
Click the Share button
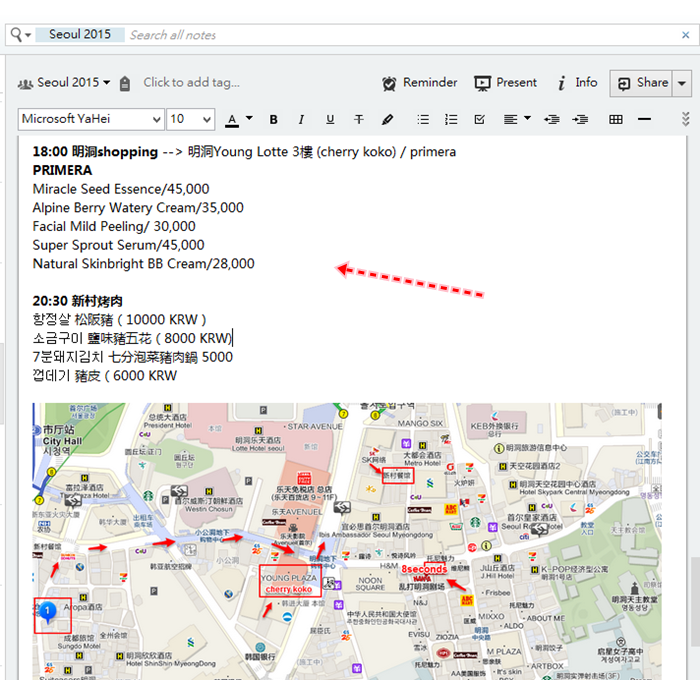point(642,83)
